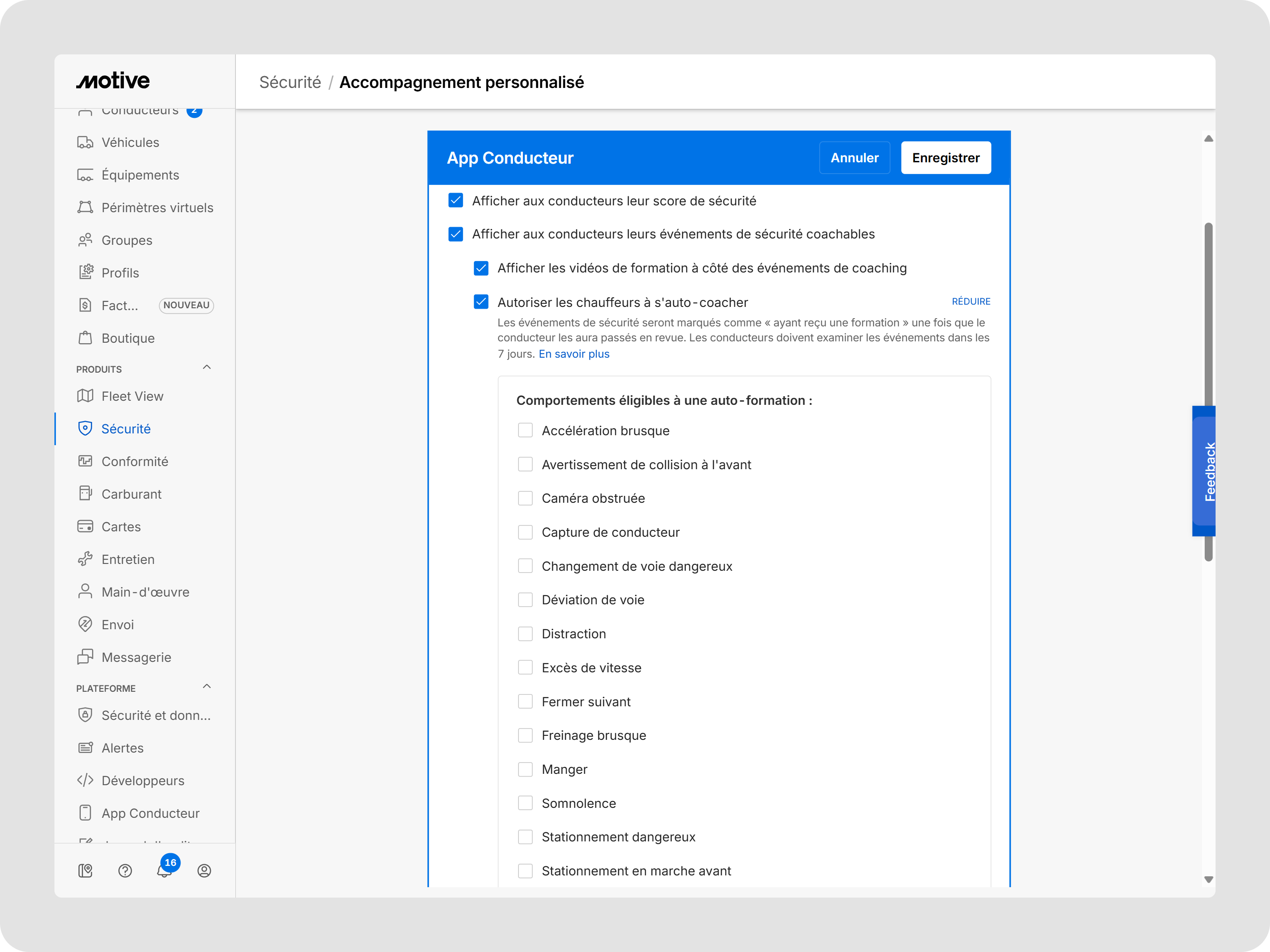Open the En savoir plus link
This screenshot has height=952, width=1270.
pos(574,354)
